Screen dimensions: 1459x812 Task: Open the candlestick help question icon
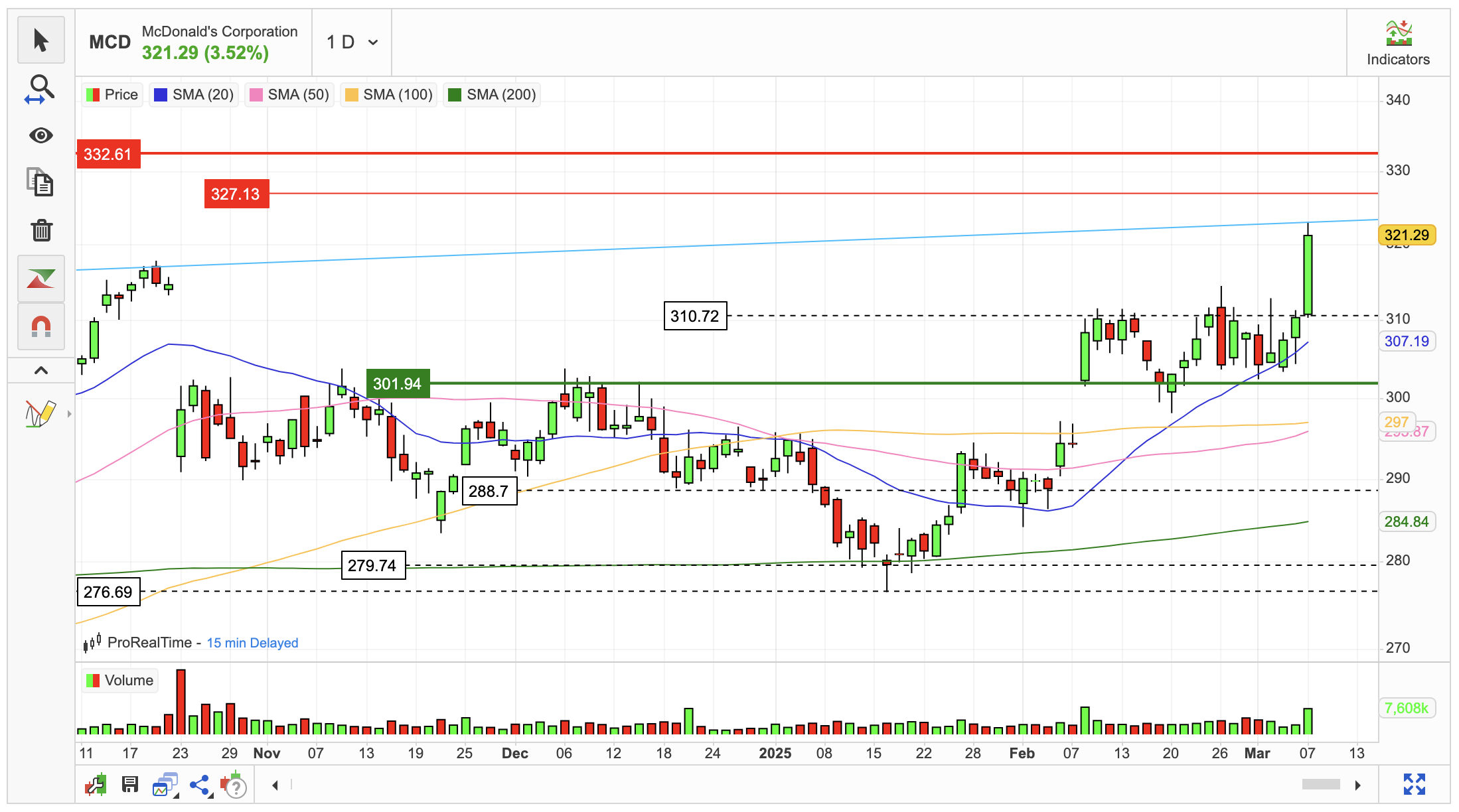pyautogui.click(x=234, y=785)
